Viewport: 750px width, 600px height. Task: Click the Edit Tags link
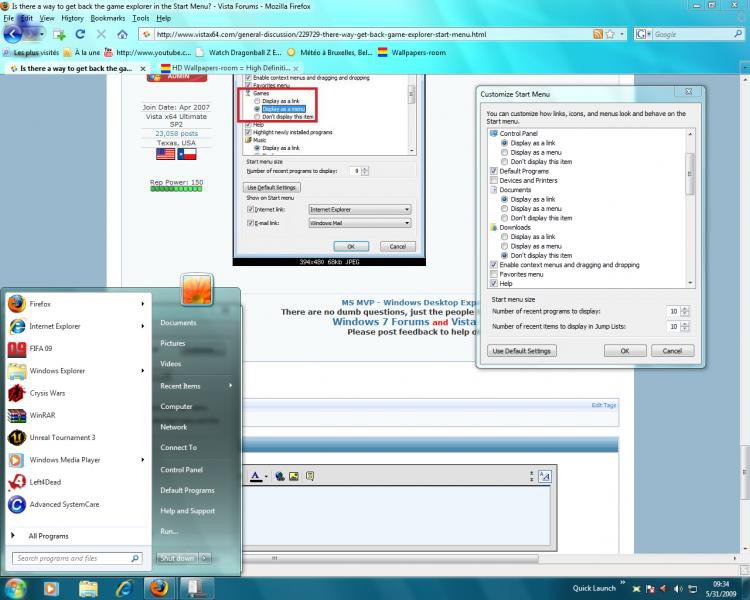(x=604, y=405)
